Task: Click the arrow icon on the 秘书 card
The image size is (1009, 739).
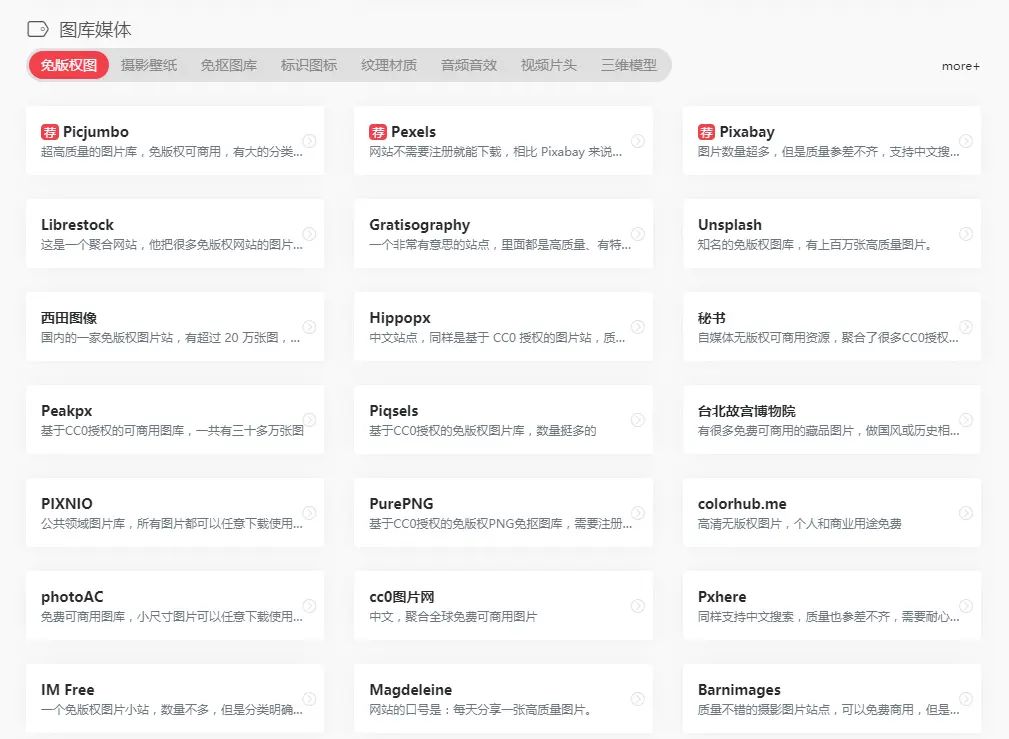Action: pyautogui.click(x=965, y=326)
